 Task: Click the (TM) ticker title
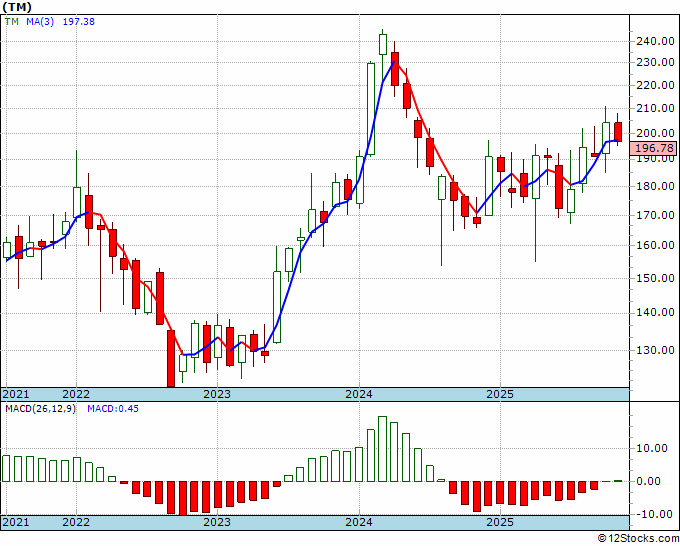tap(17, 7)
